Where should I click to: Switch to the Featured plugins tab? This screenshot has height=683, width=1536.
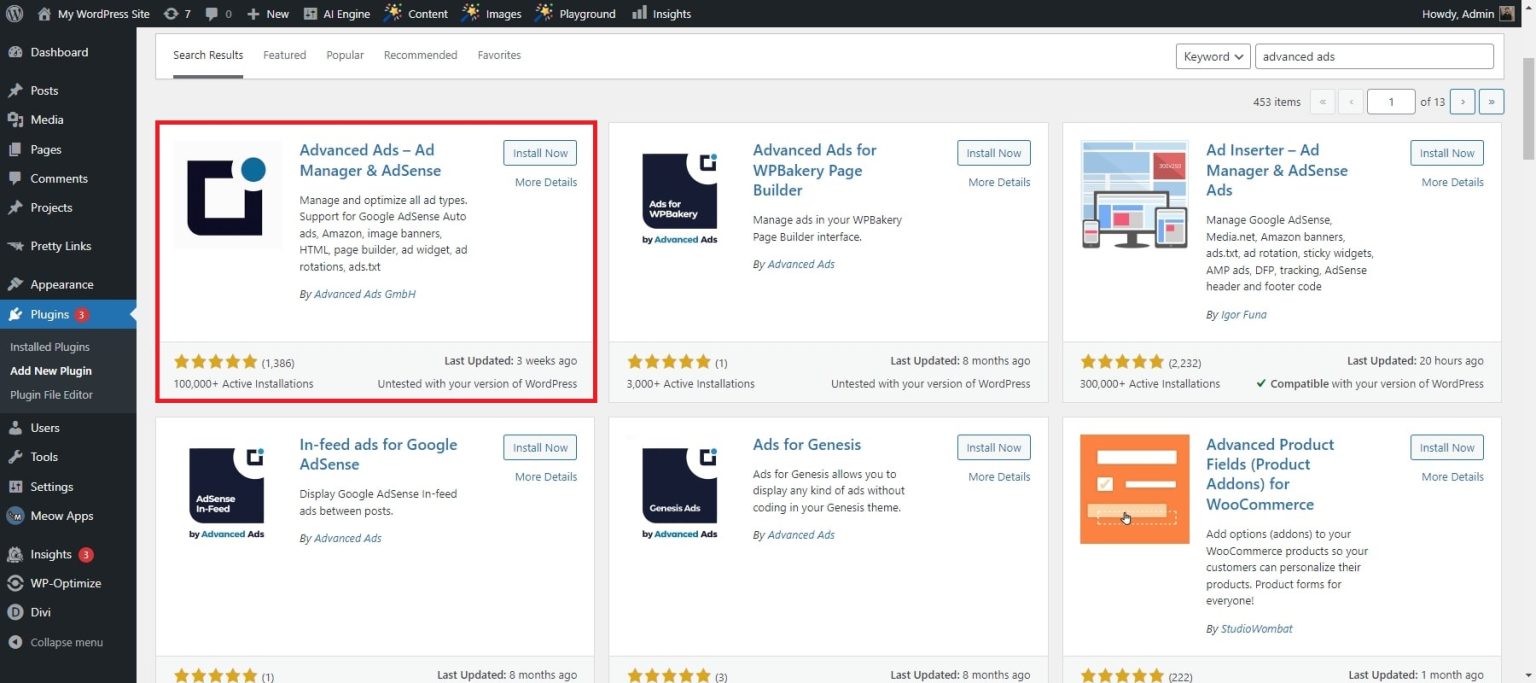pyautogui.click(x=284, y=55)
